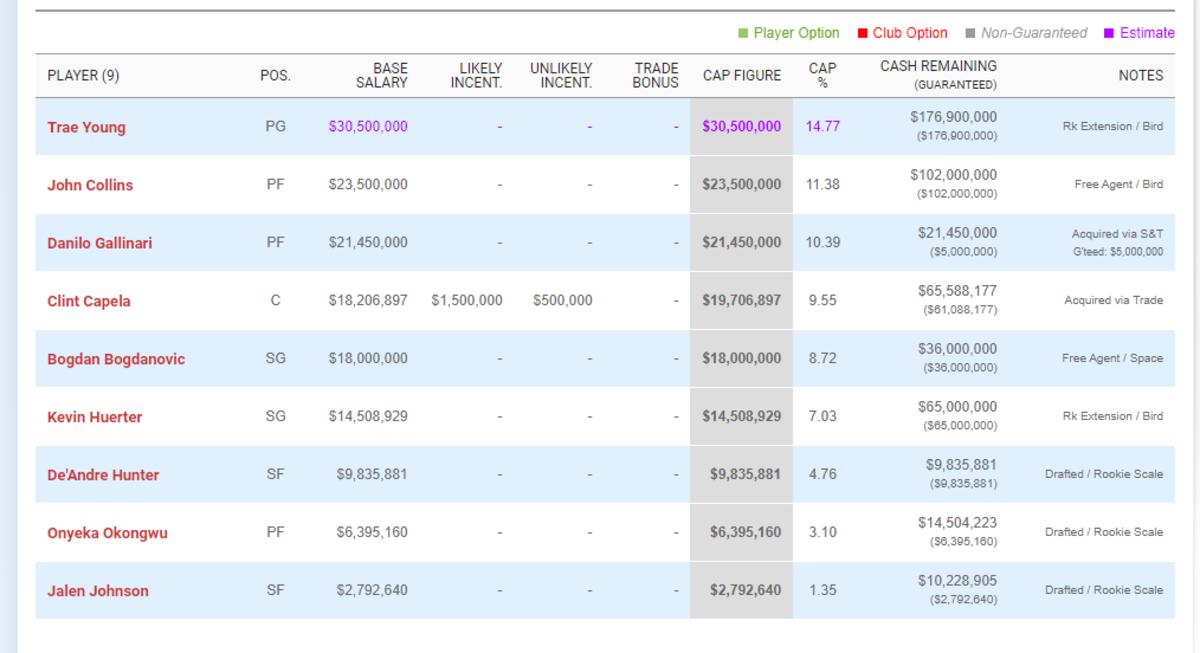Click the gray Non-Guaranteed legend square

[971, 33]
